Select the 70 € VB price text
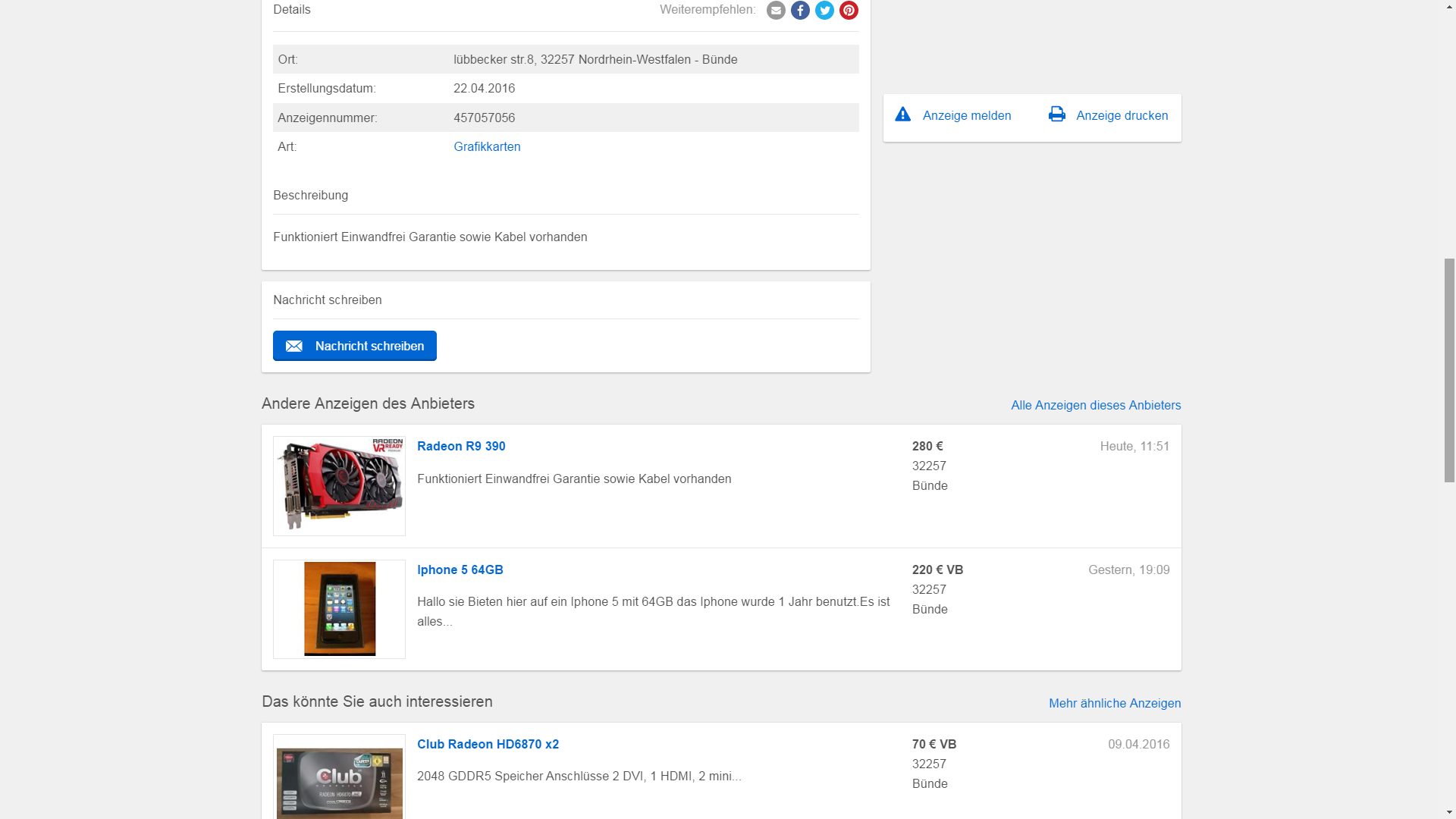Viewport: 1456px width, 819px height. [x=934, y=744]
